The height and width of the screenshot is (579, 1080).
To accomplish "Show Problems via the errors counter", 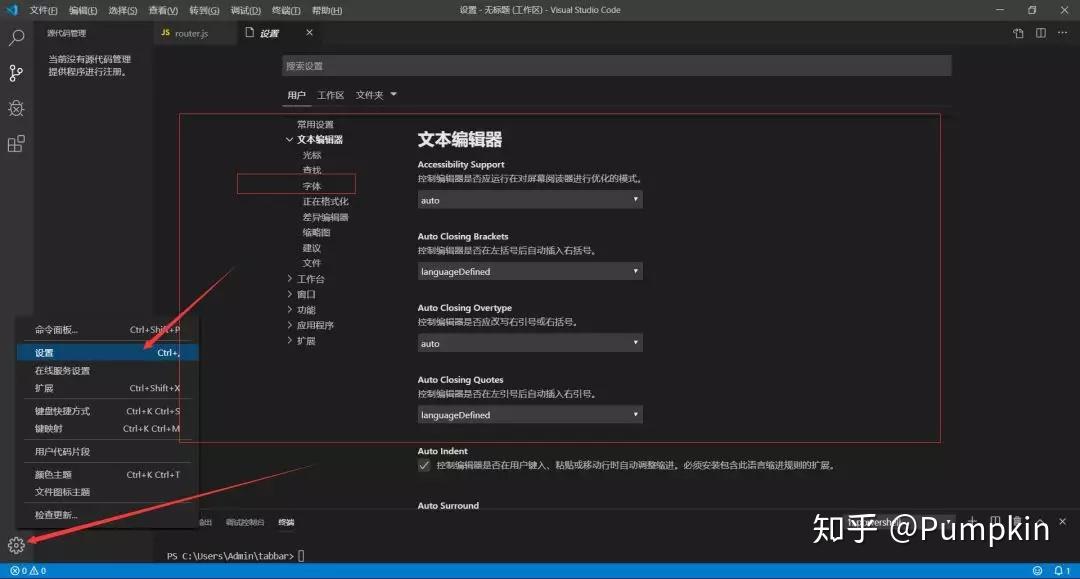I will pyautogui.click(x=25, y=570).
